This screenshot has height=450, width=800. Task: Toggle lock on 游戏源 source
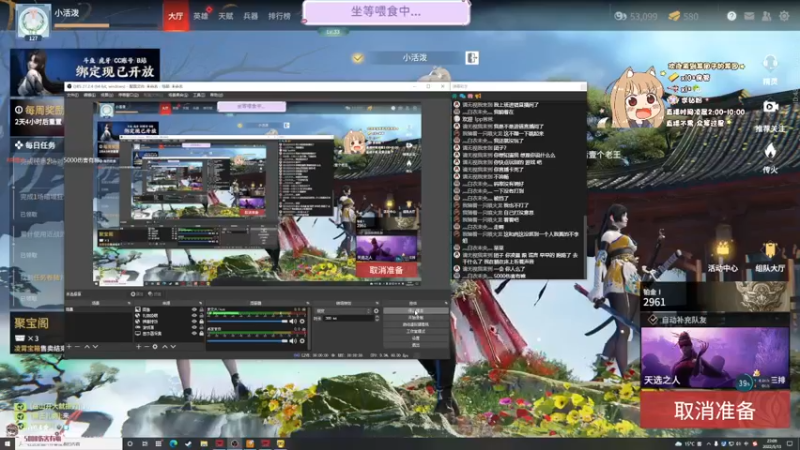[202, 327]
